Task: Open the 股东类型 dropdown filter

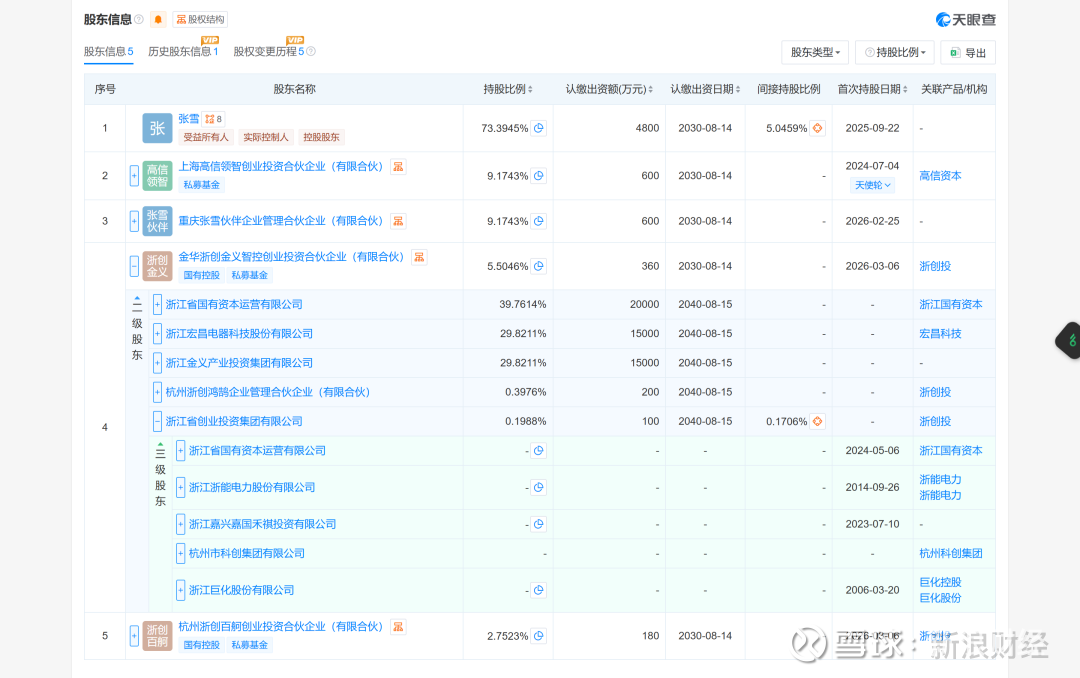Action: pyautogui.click(x=815, y=52)
